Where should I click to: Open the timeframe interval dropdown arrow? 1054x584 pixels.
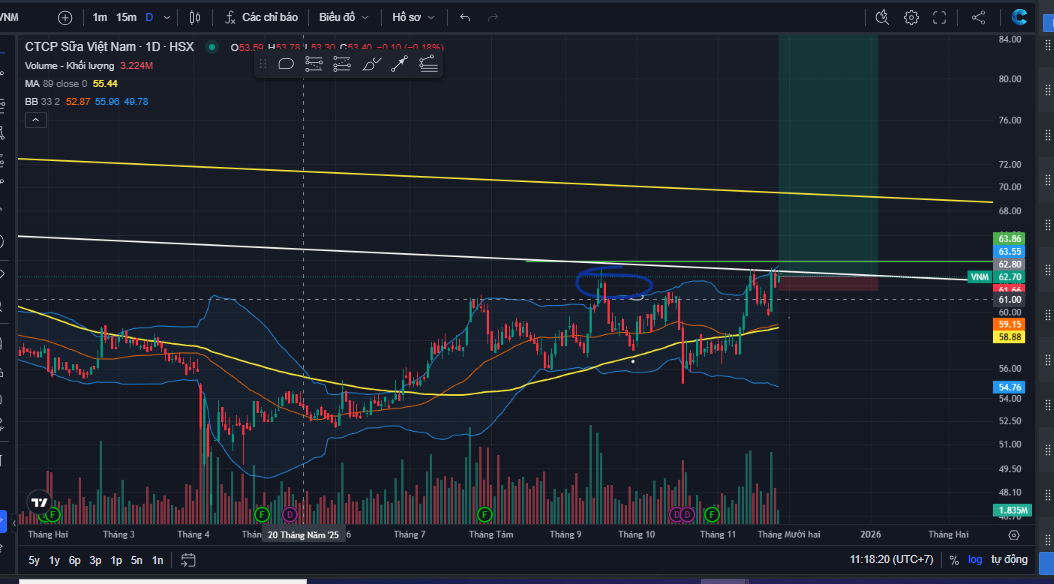coord(167,17)
